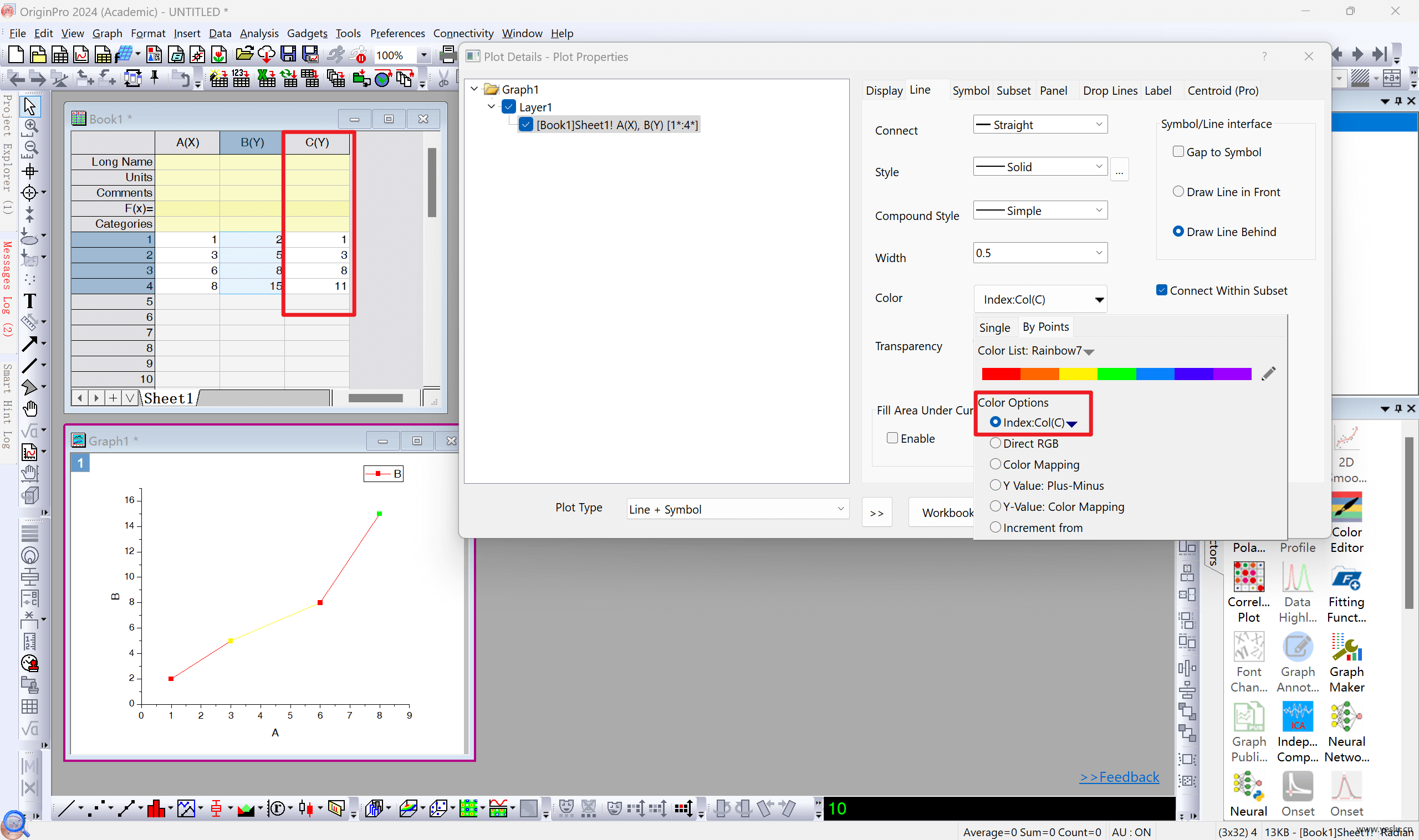Screen dimensions: 1419x840
Task: Click the Save Project toolbar icon
Action: 288,54
